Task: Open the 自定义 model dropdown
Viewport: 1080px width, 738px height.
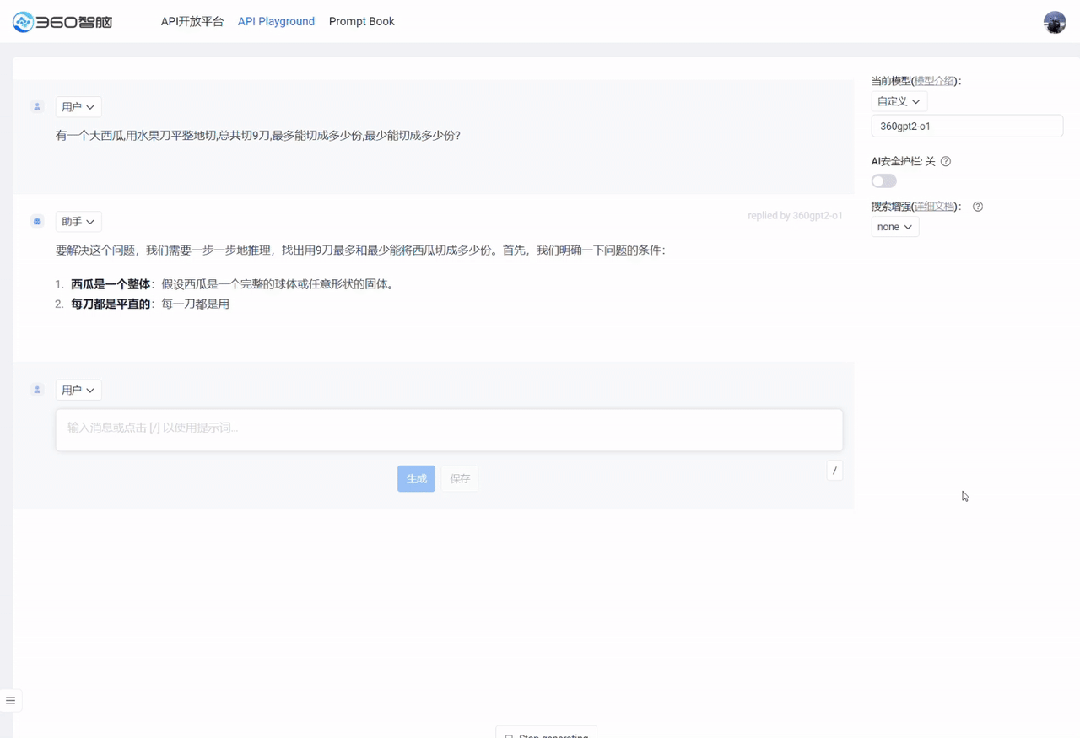Action: (x=899, y=101)
